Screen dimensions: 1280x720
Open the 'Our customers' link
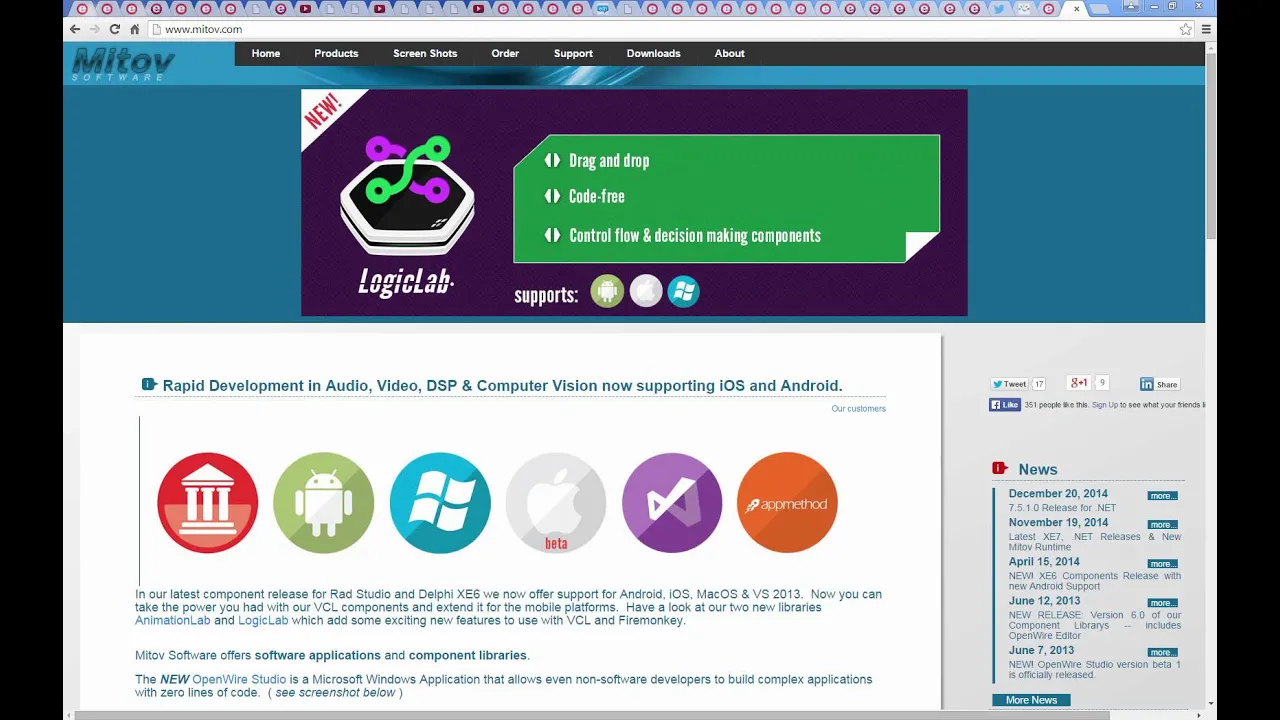click(x=858, y=408)
